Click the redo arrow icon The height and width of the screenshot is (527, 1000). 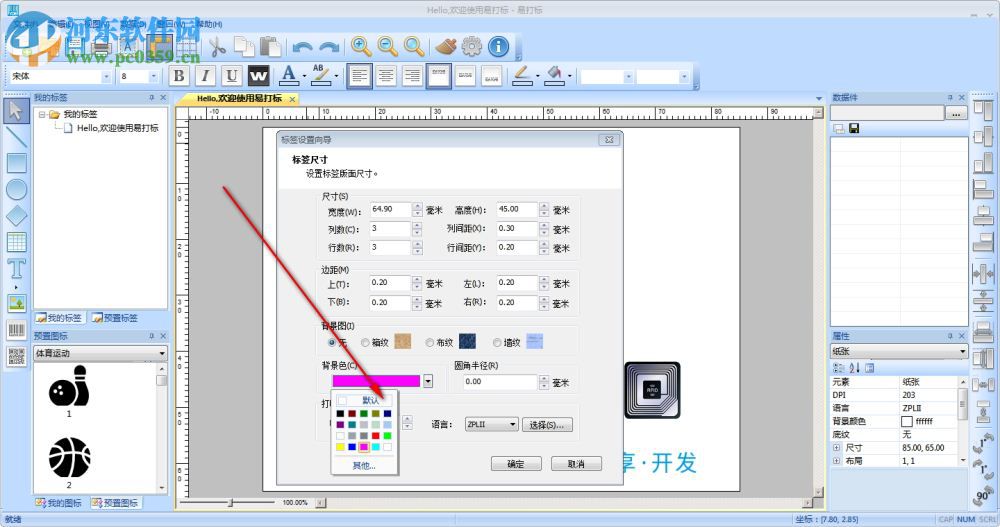pyautogui.click(x=329, y=47)
